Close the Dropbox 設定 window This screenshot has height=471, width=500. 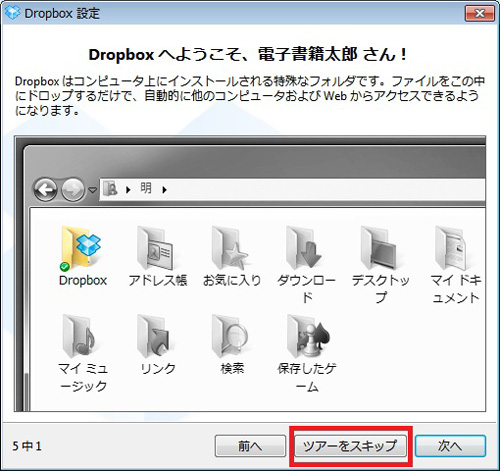[479, 13]
